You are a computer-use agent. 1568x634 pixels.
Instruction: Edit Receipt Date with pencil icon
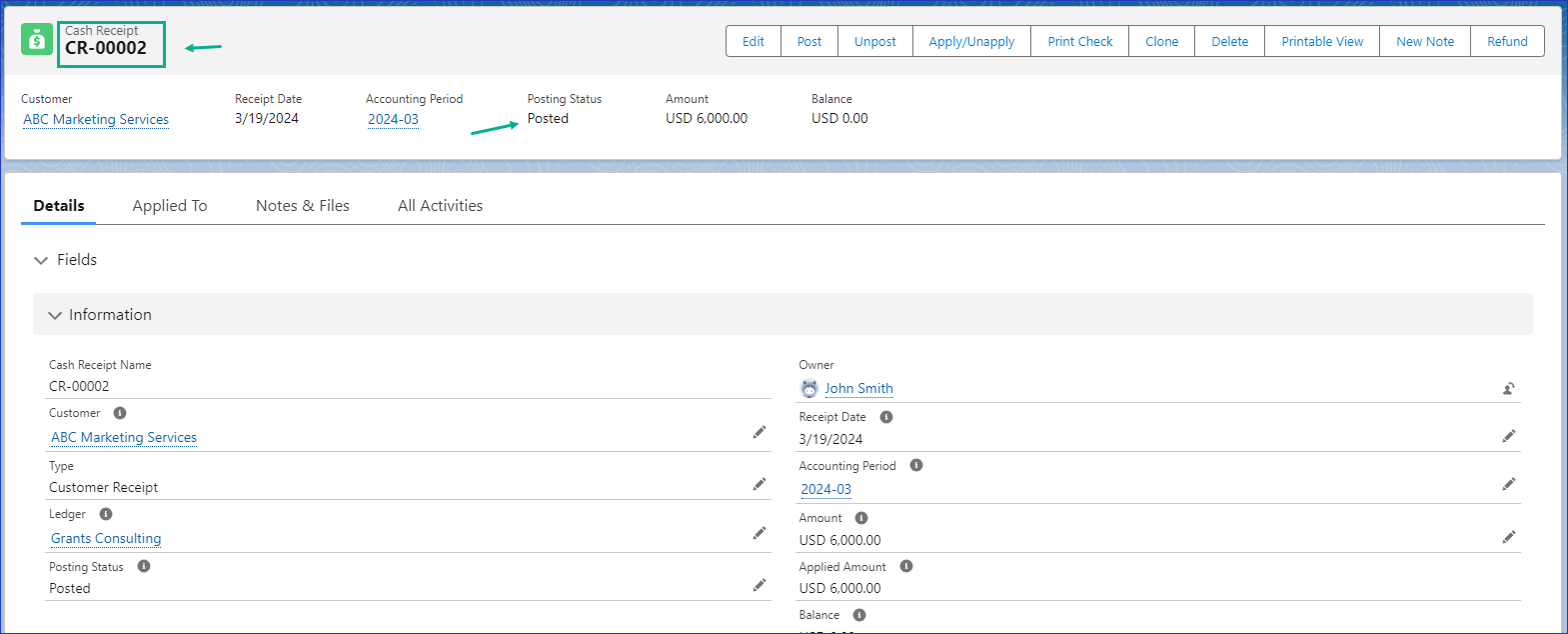[1508, 436]
